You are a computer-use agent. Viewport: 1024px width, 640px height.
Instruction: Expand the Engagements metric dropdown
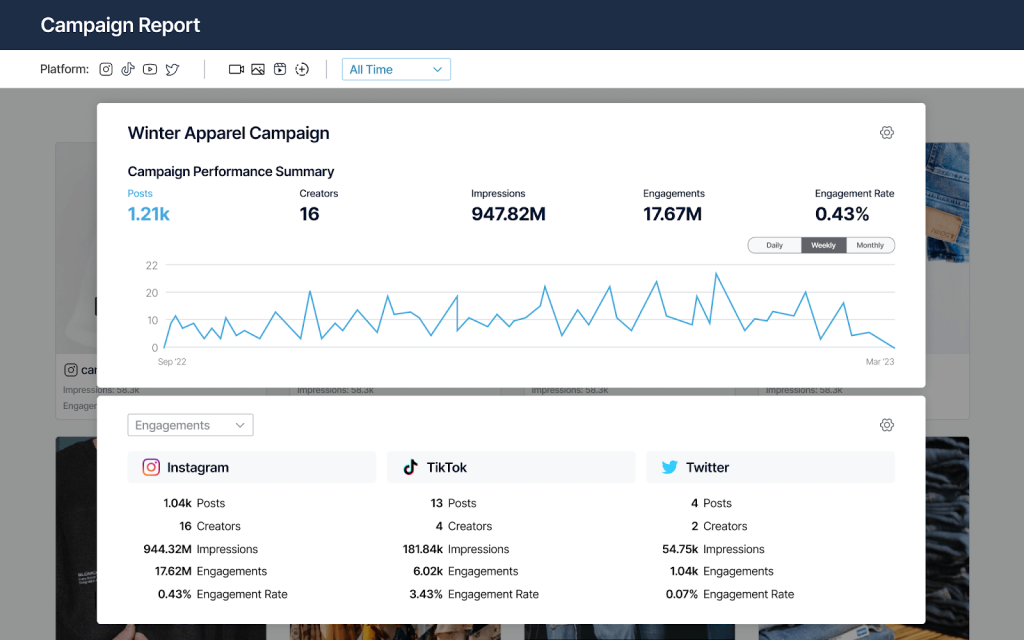[x=190, y=425]
